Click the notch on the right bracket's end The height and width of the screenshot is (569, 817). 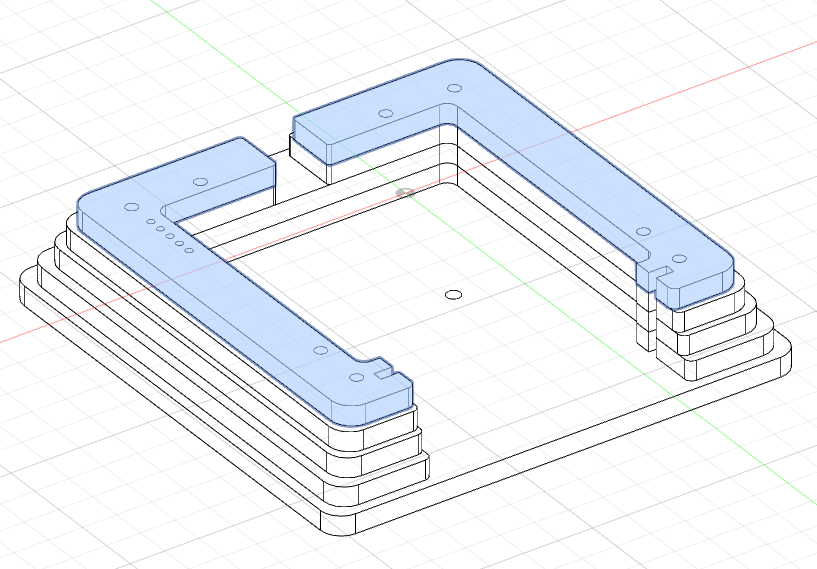pos(661,271)
